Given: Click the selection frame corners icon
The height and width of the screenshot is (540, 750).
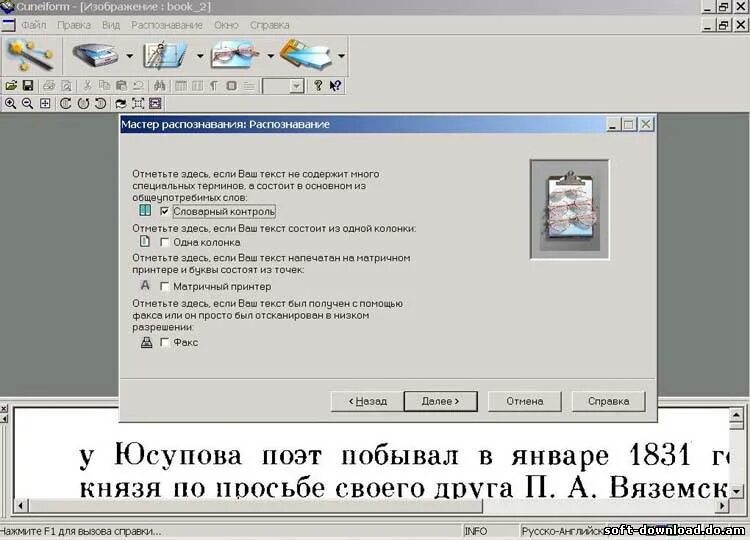Looking at the screenshot, I should [x=138, y=103].
